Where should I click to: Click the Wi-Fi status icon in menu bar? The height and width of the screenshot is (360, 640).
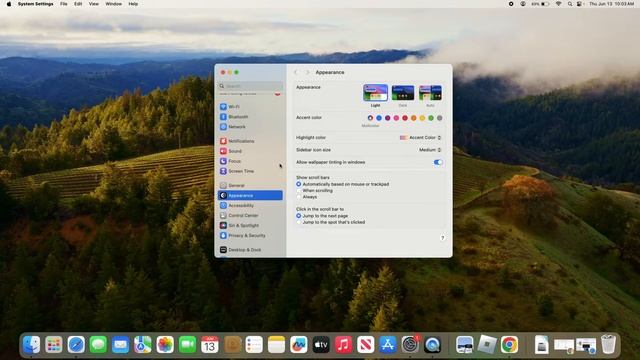(558, 4)
